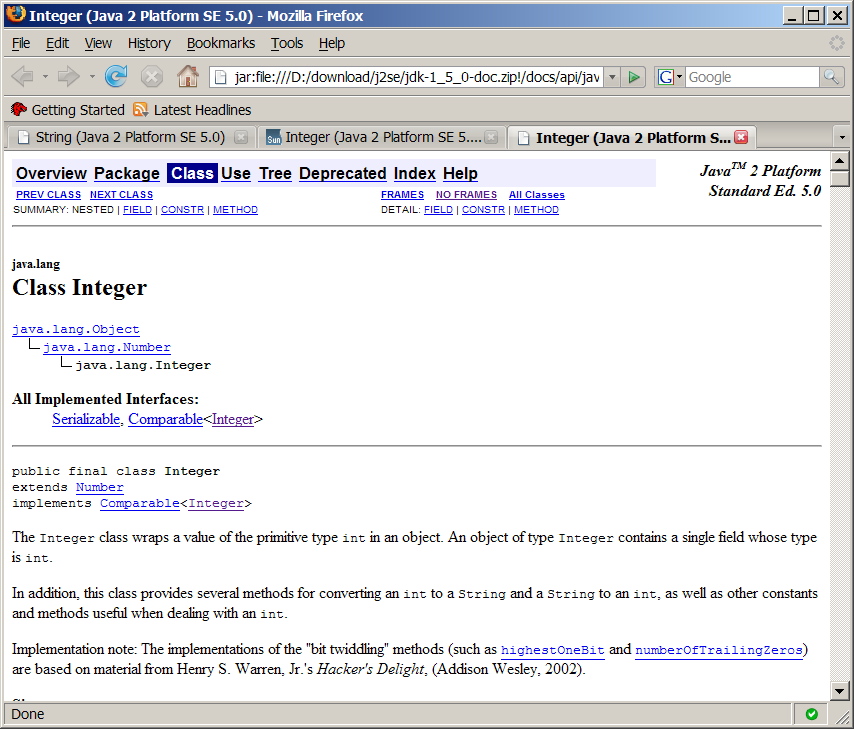This screenshot has height=729, width=854.
Task: Open the Home page icon
Action: [188, 76]
